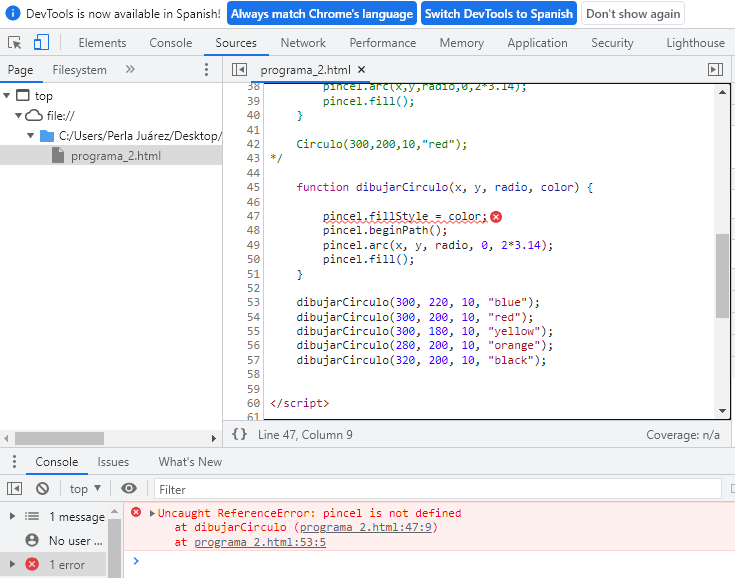735x578 pixels.
Task: Switch to the Application tab
Action: click(x=537, y=43)
